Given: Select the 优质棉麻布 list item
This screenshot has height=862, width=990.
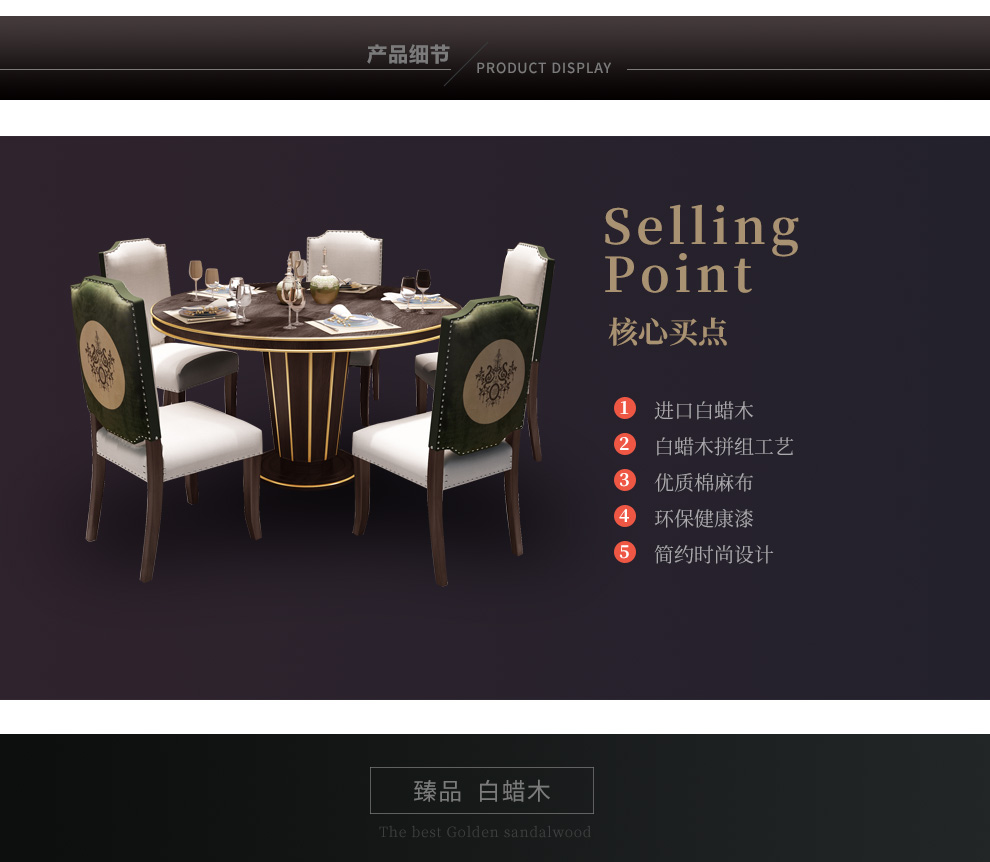Looking at the screenshot, I should 703,482.
